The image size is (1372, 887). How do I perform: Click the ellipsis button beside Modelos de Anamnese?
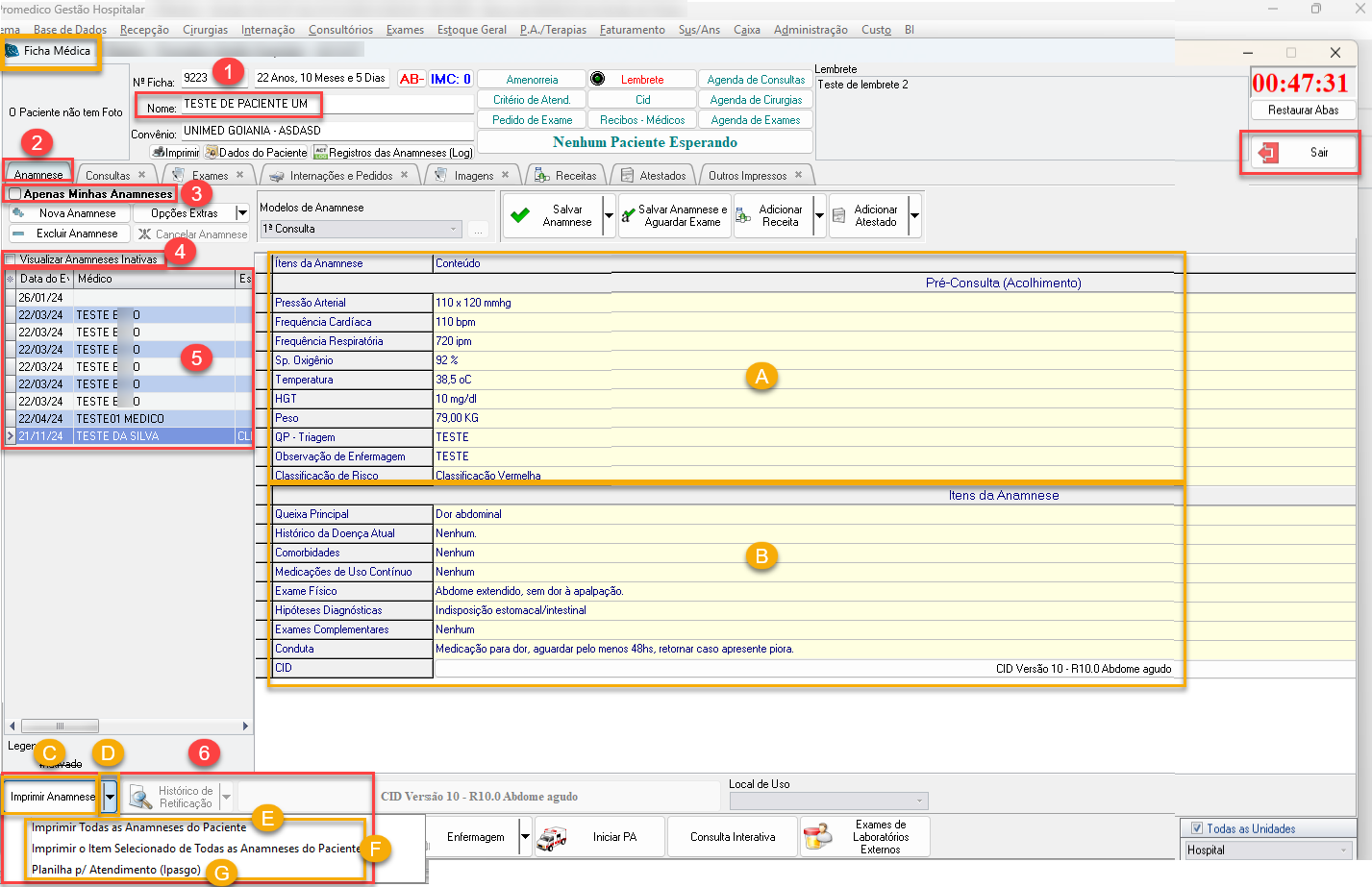478,229
